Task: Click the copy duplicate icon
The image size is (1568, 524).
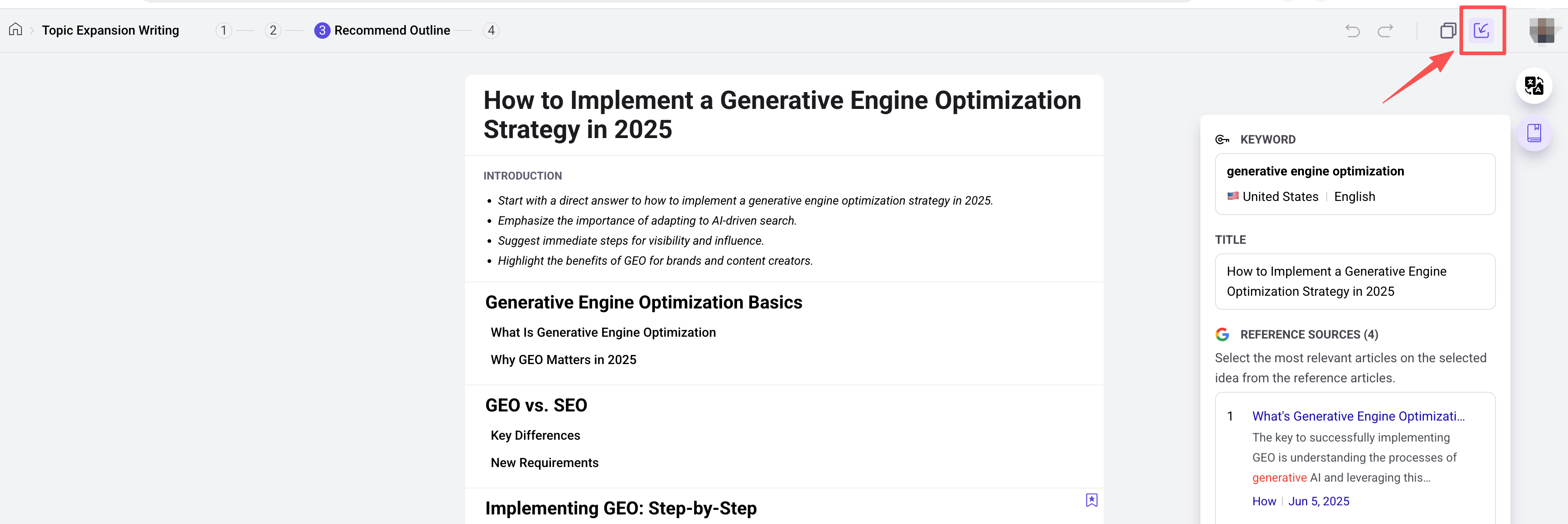Action: pos(1448,31)
